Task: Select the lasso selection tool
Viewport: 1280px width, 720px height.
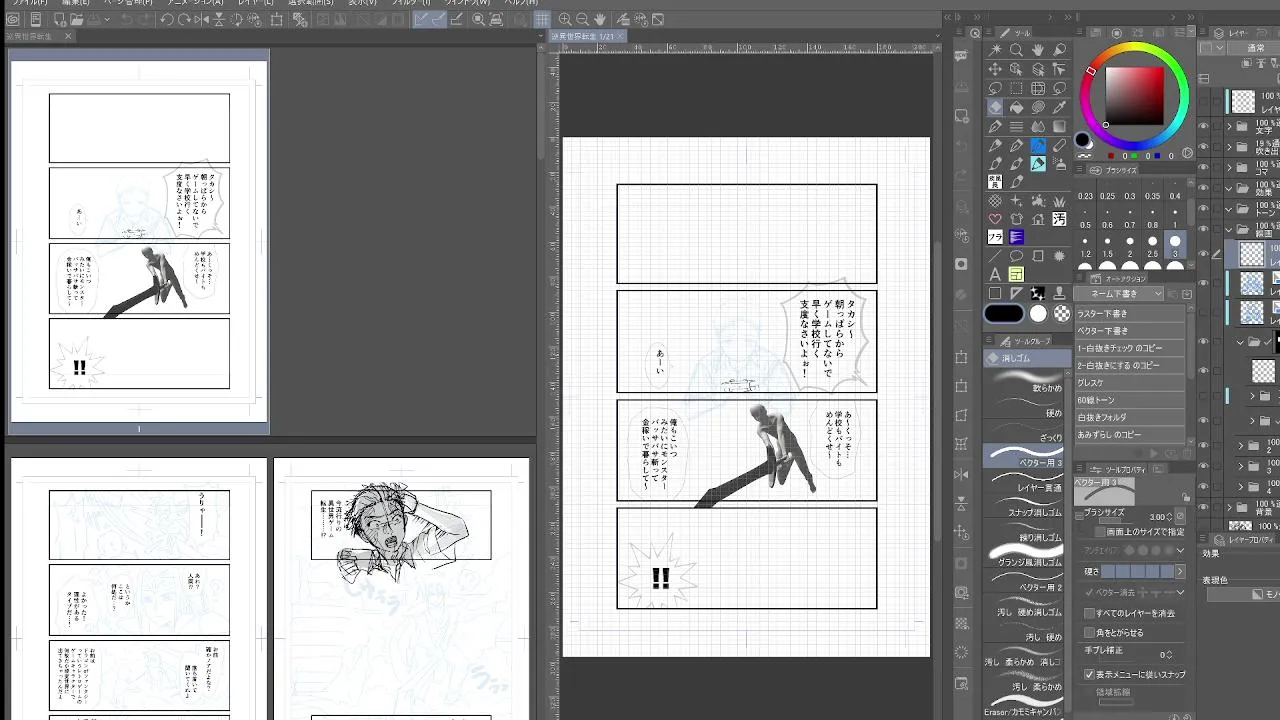Action: tap(996, 88)
